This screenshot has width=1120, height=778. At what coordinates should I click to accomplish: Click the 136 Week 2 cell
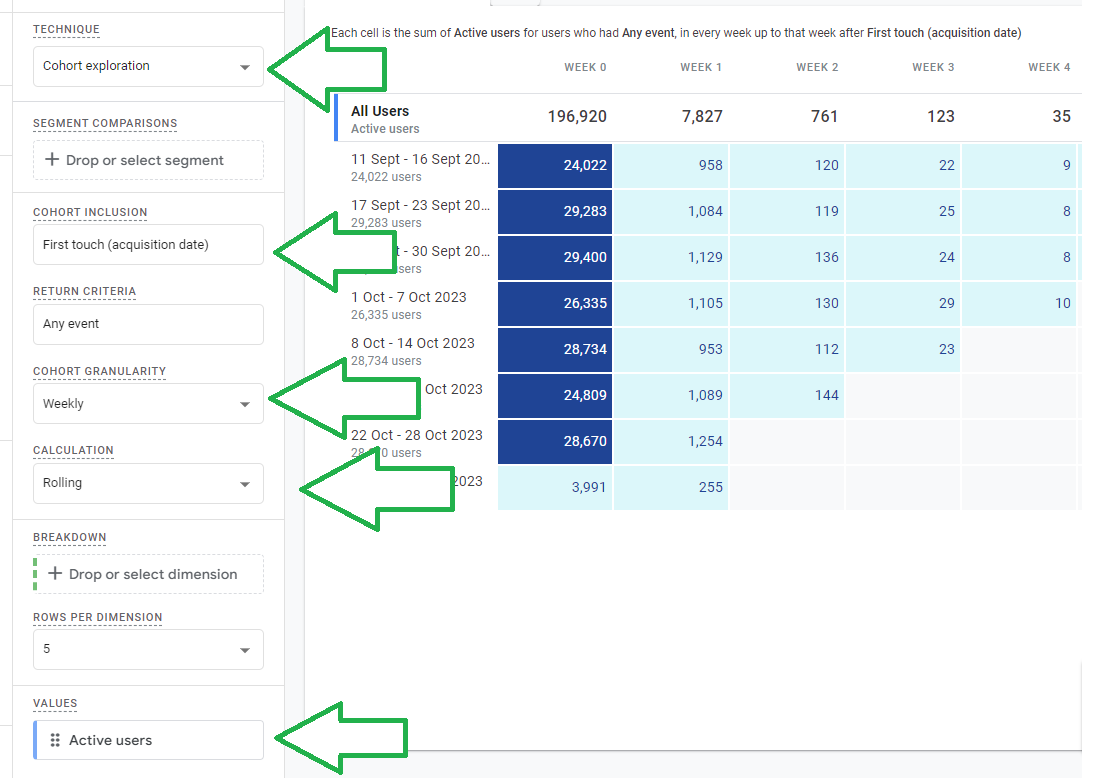[787, 257]
